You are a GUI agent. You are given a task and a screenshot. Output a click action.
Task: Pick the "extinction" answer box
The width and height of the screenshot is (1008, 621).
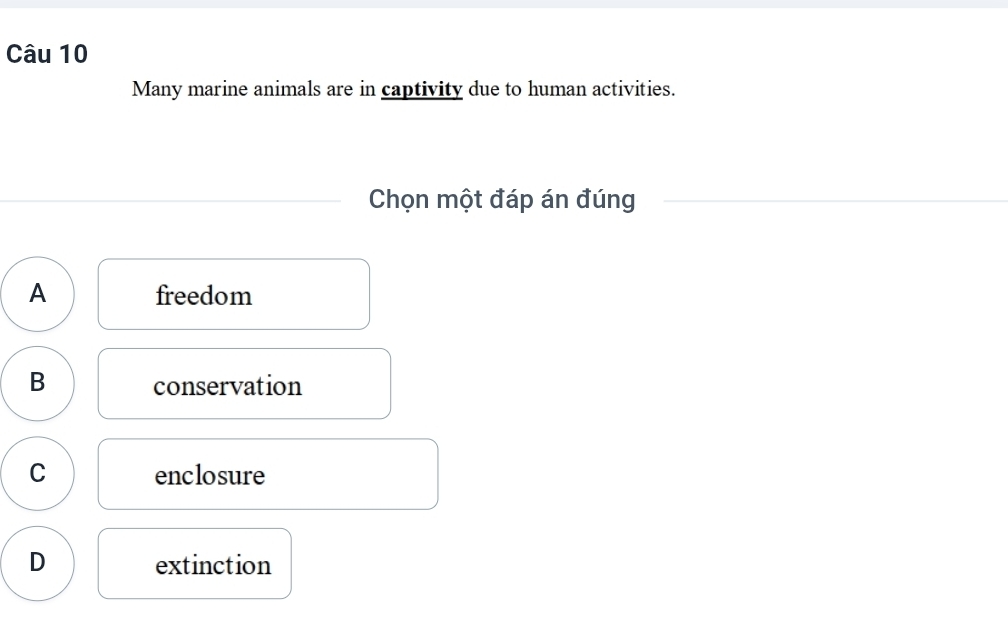(x=195, y=564)
